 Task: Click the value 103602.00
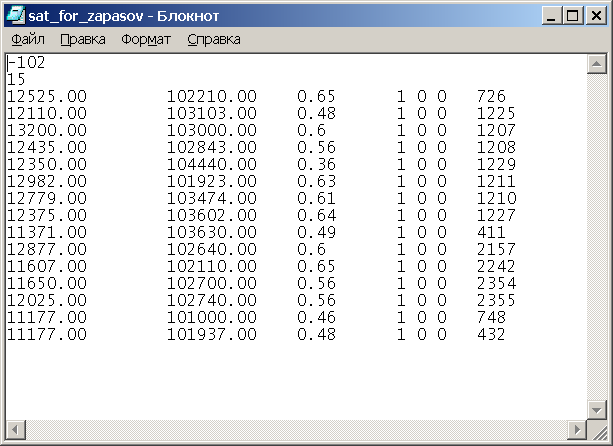(x=212, y=215)
